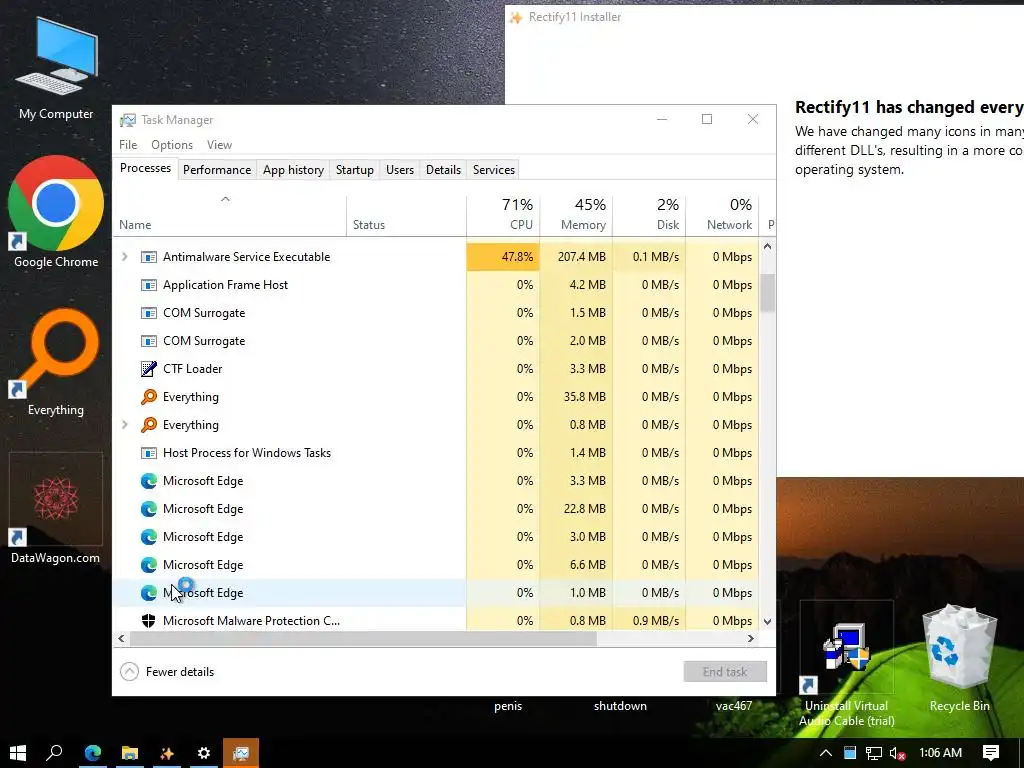Click Host Process for Windows Tasks icon
1024x768 pixels.
149,453
